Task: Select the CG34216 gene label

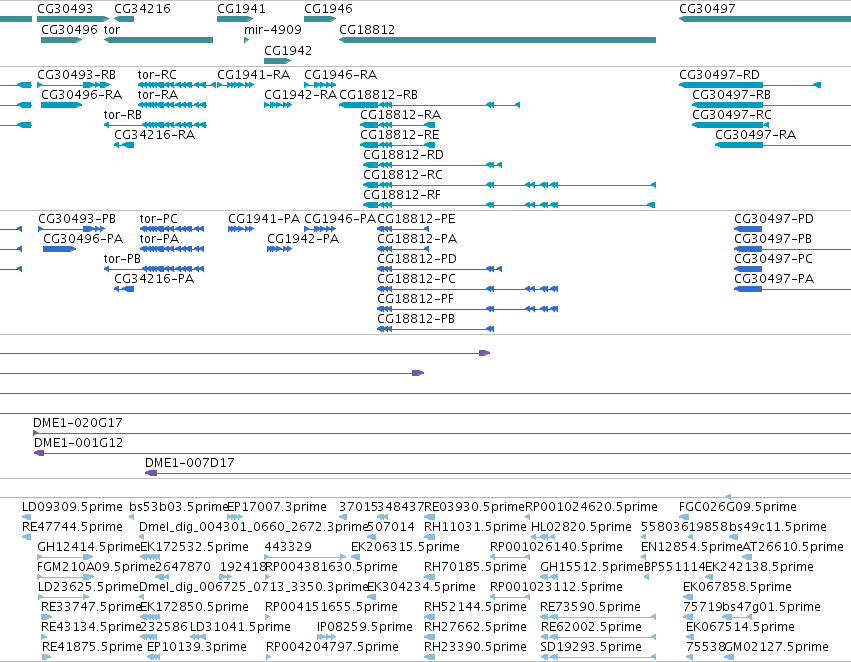Action: [142, 9]
